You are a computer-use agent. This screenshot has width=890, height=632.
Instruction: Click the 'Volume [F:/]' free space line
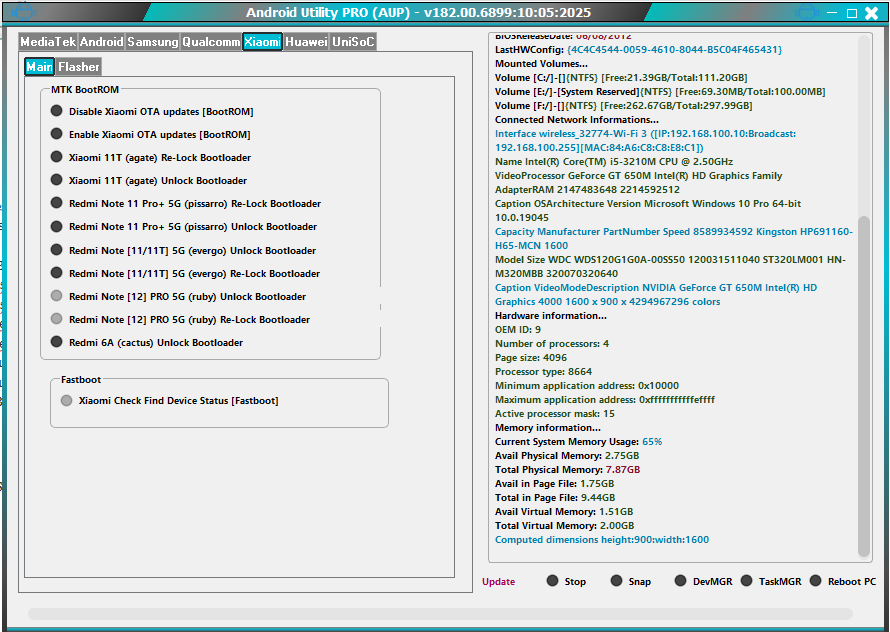point(623,106)
